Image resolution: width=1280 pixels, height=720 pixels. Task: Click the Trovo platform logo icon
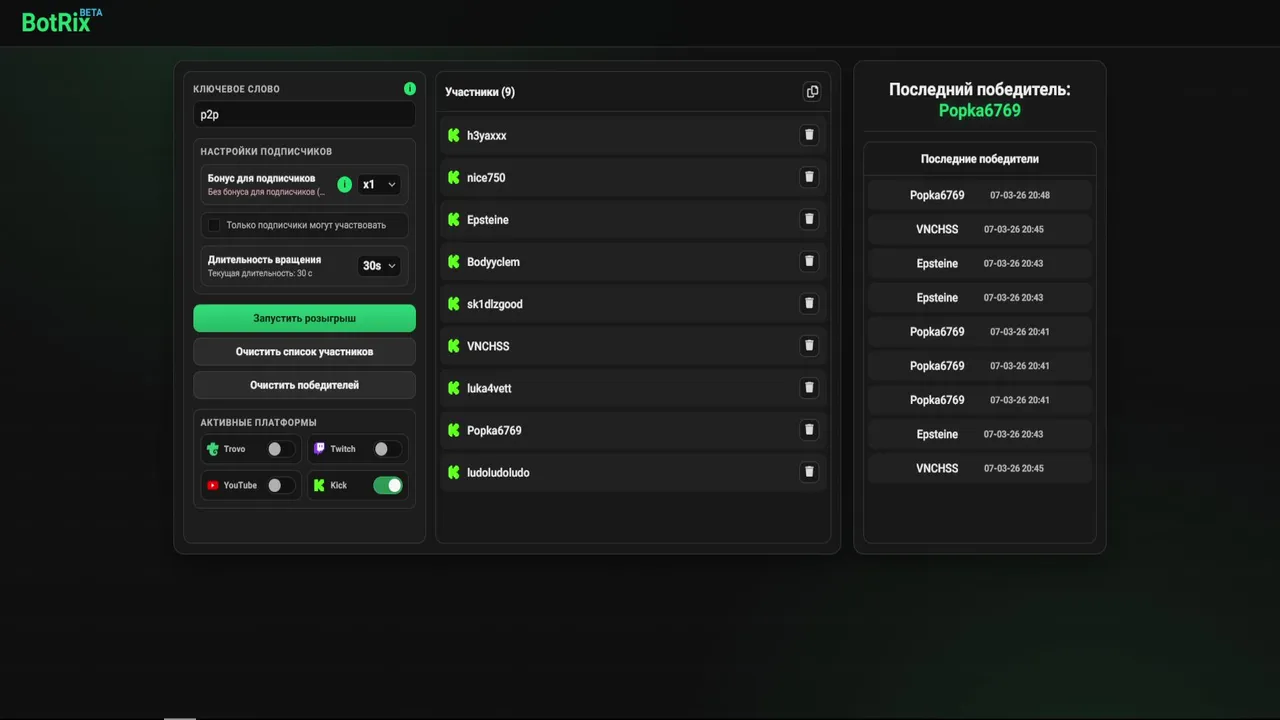[212, 449]
